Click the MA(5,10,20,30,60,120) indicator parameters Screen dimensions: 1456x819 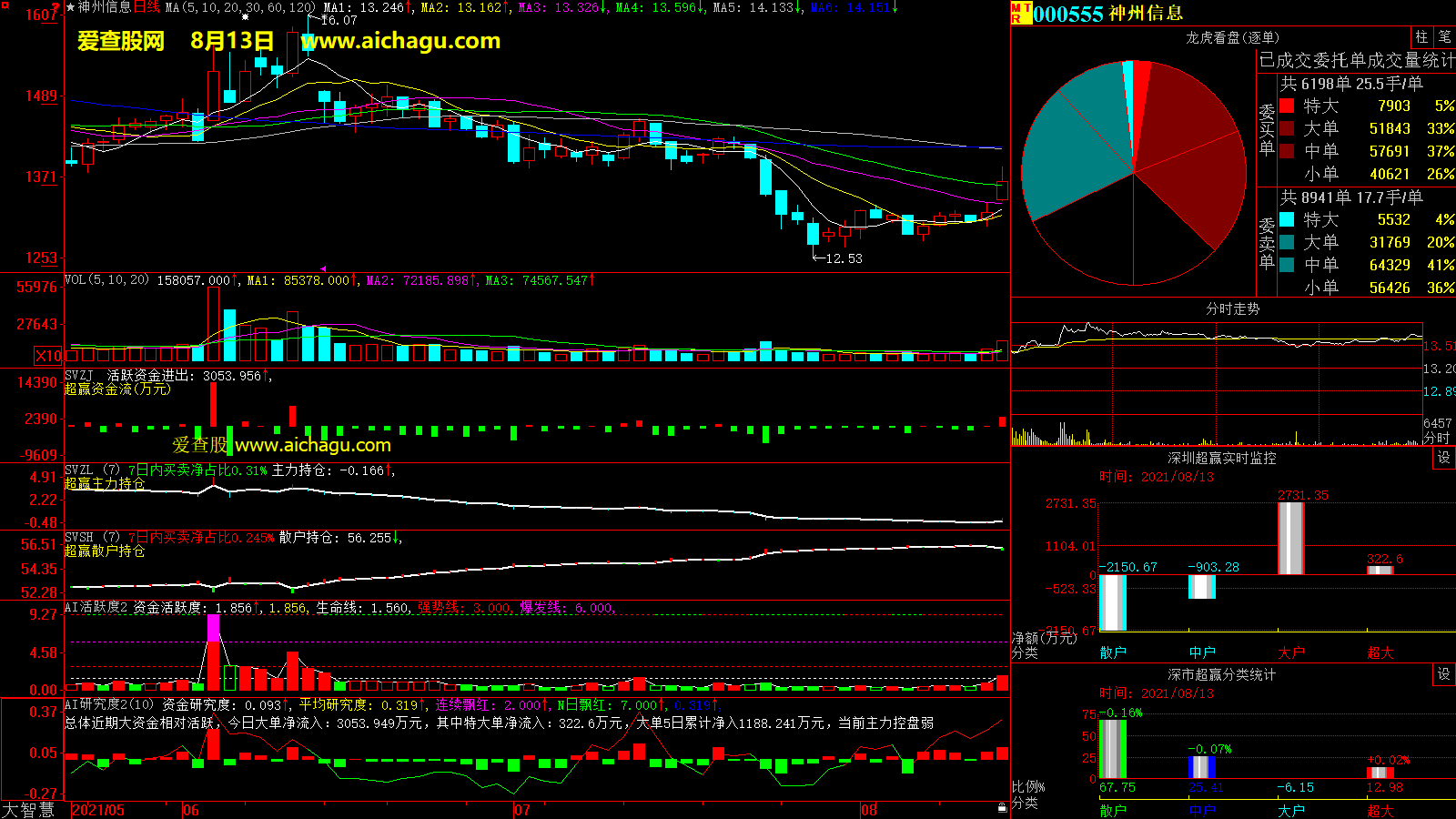pyautogui.click(x=240, y=7)
